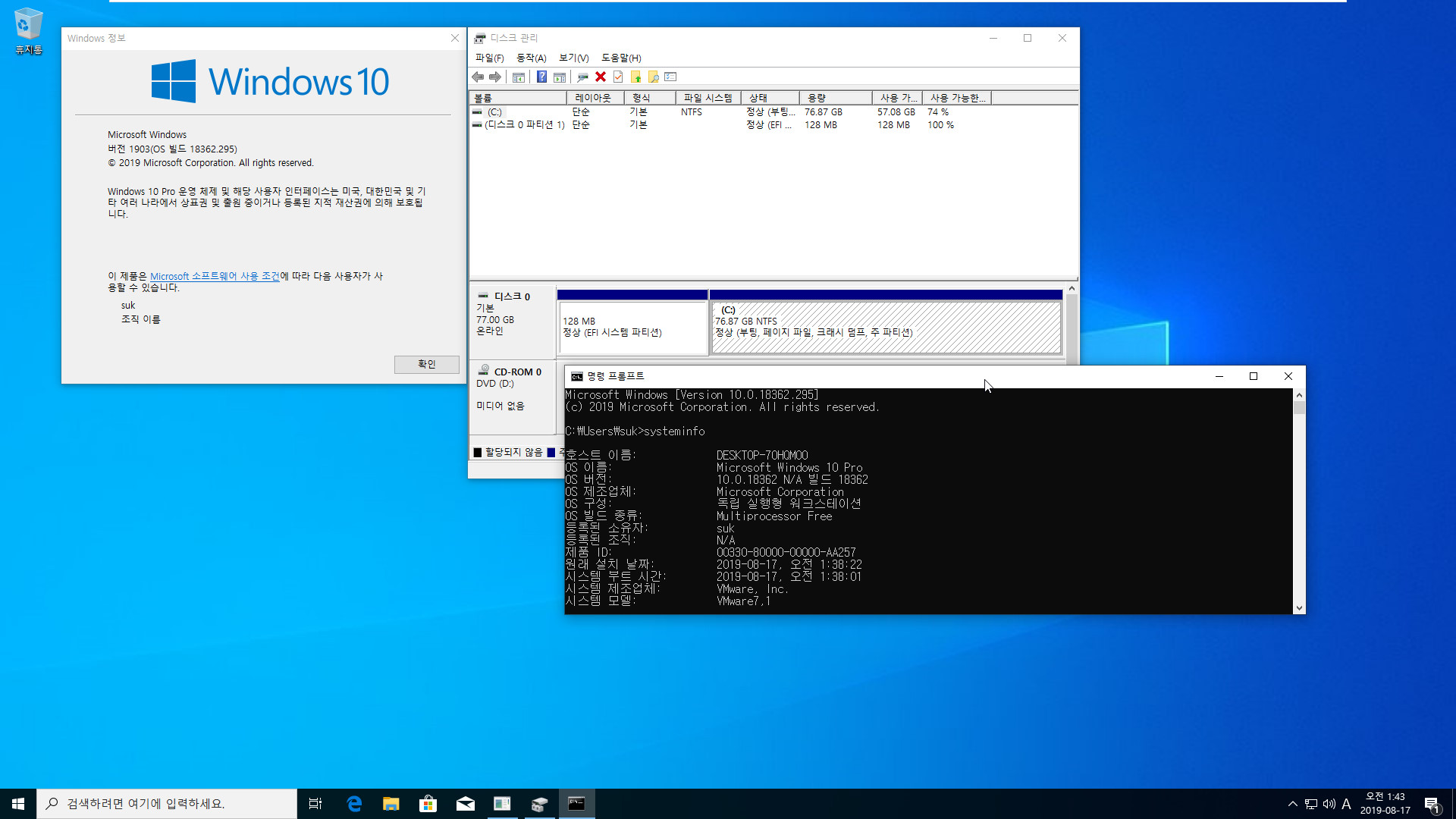1456x819 pixels.
Task: Close the Windows 정보 dialog
Action: 454,38
